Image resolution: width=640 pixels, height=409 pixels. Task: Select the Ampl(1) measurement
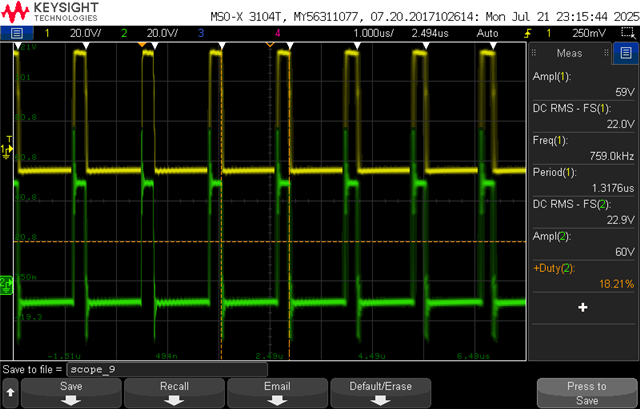(x=584, y=84)
